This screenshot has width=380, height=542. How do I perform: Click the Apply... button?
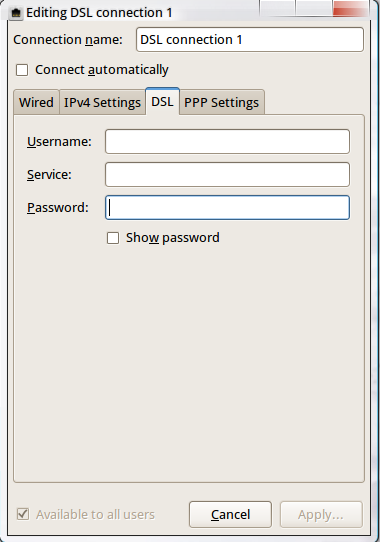321,514
